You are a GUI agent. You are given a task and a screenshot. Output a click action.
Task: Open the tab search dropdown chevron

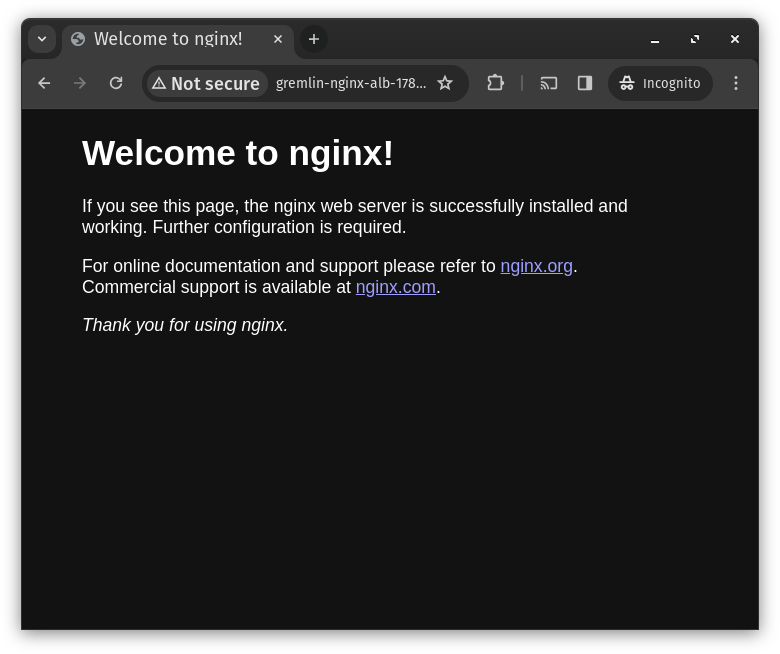tap(42, 39)
